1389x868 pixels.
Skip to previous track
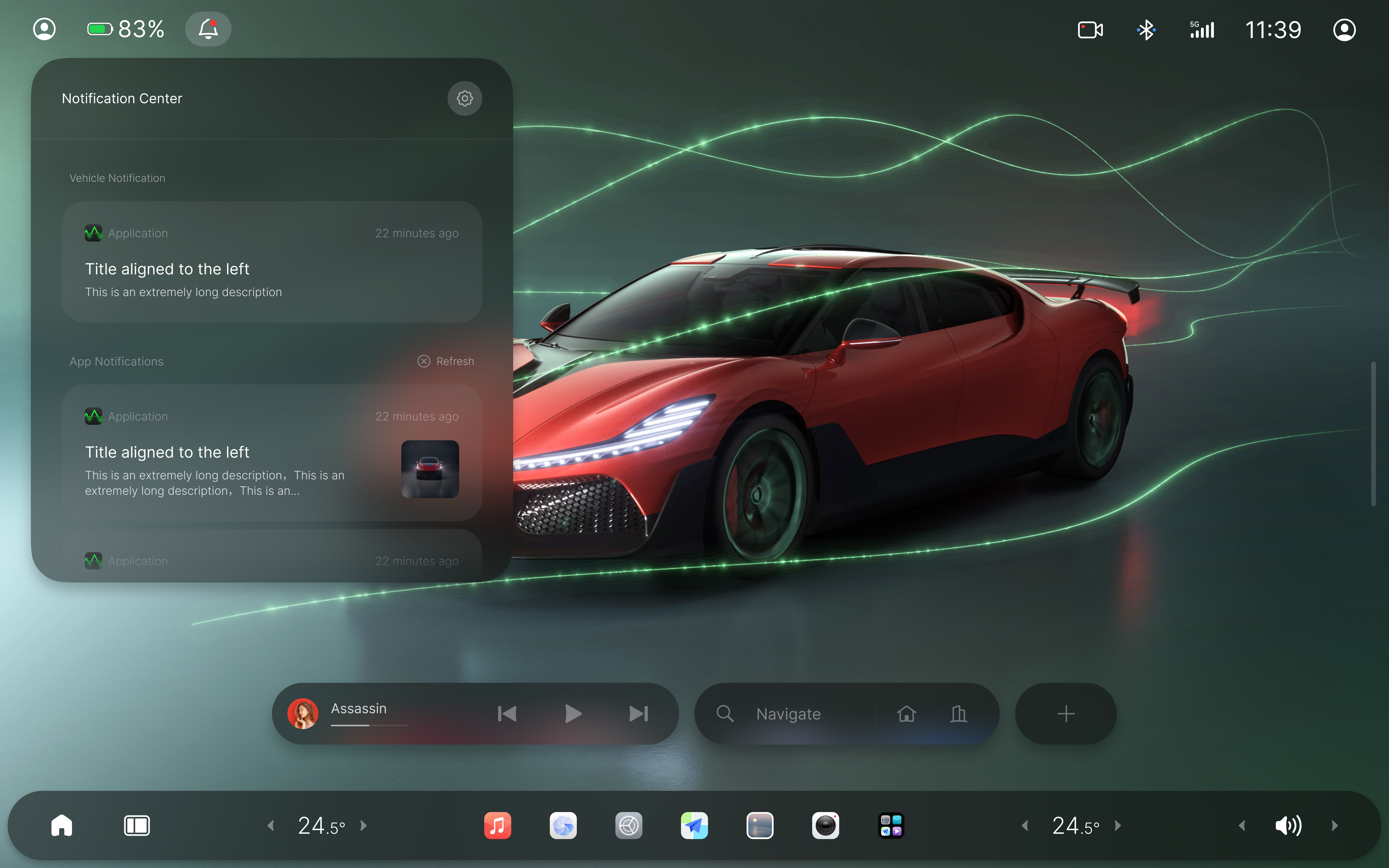click(507, 714)
